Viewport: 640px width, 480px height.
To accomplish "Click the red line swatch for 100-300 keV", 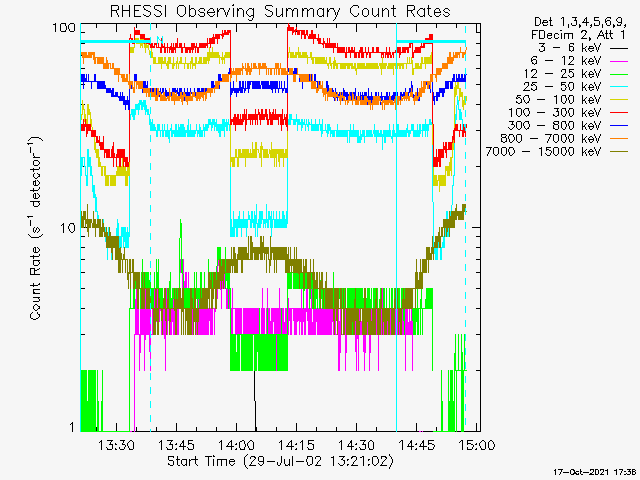I will [x=619, y=113].
